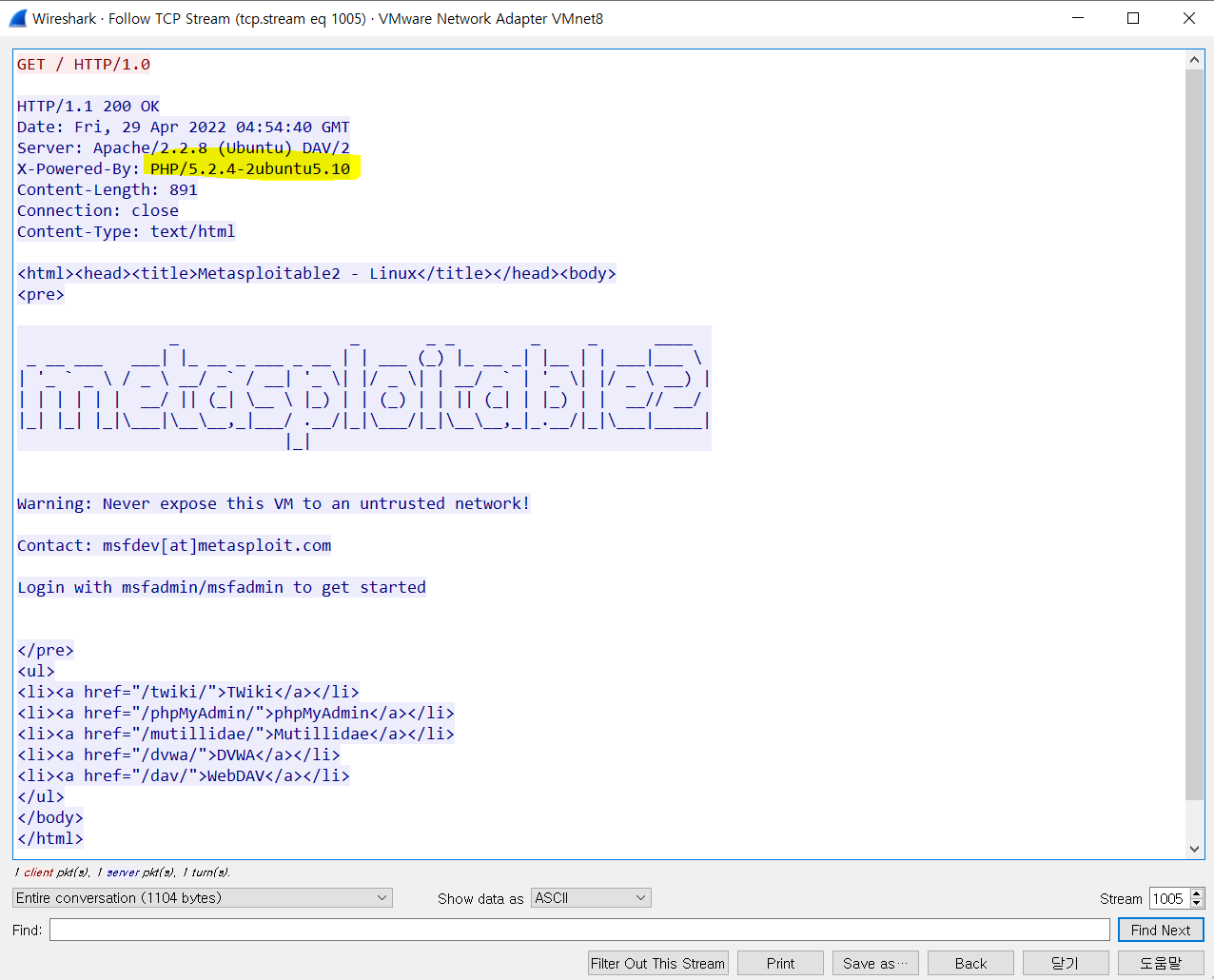Click the HTTP/1.1 200 OK response line
The width and height of the screenshot is (1214, 980).
tap(88, 106)
